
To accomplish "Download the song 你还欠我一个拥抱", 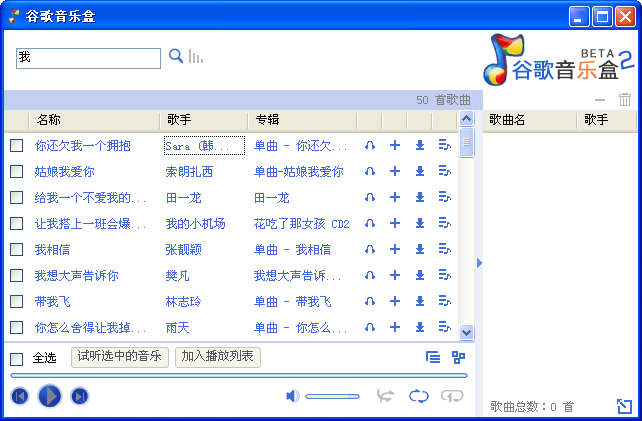I will [420, 145].
